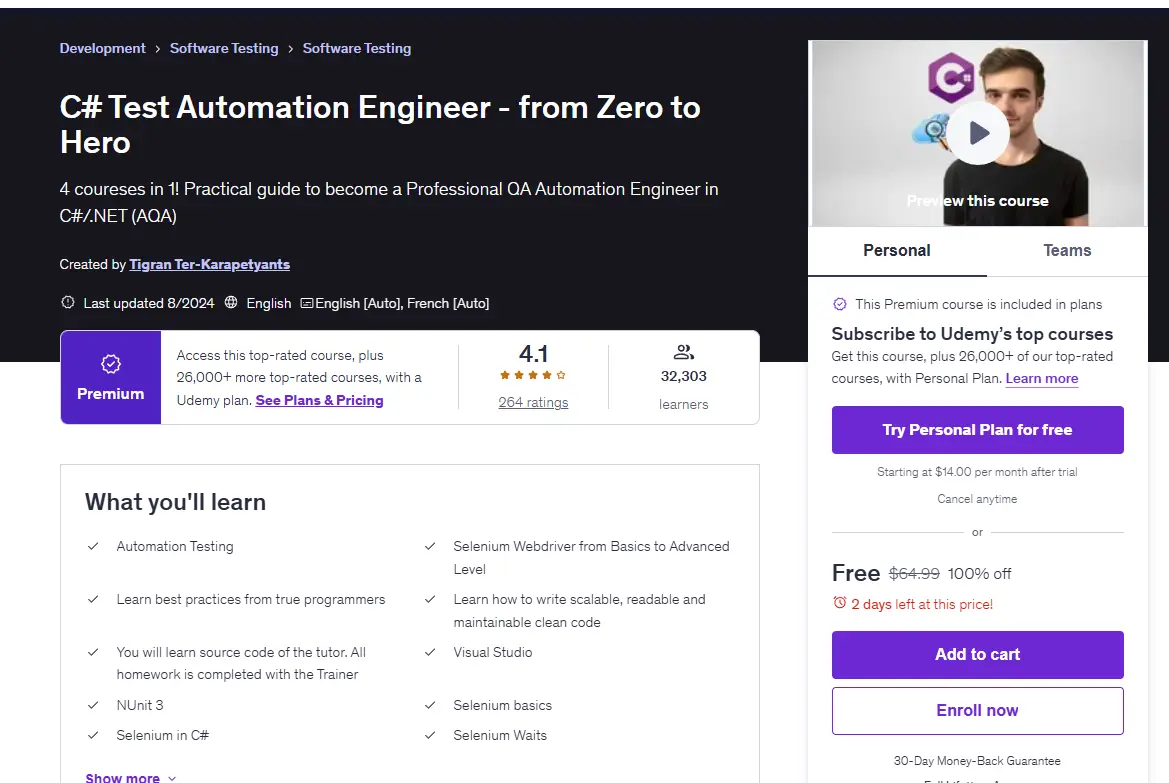Click the closed captions icon
The width and height of the screenshot is (1169, 783).
[x=306, y=304]
